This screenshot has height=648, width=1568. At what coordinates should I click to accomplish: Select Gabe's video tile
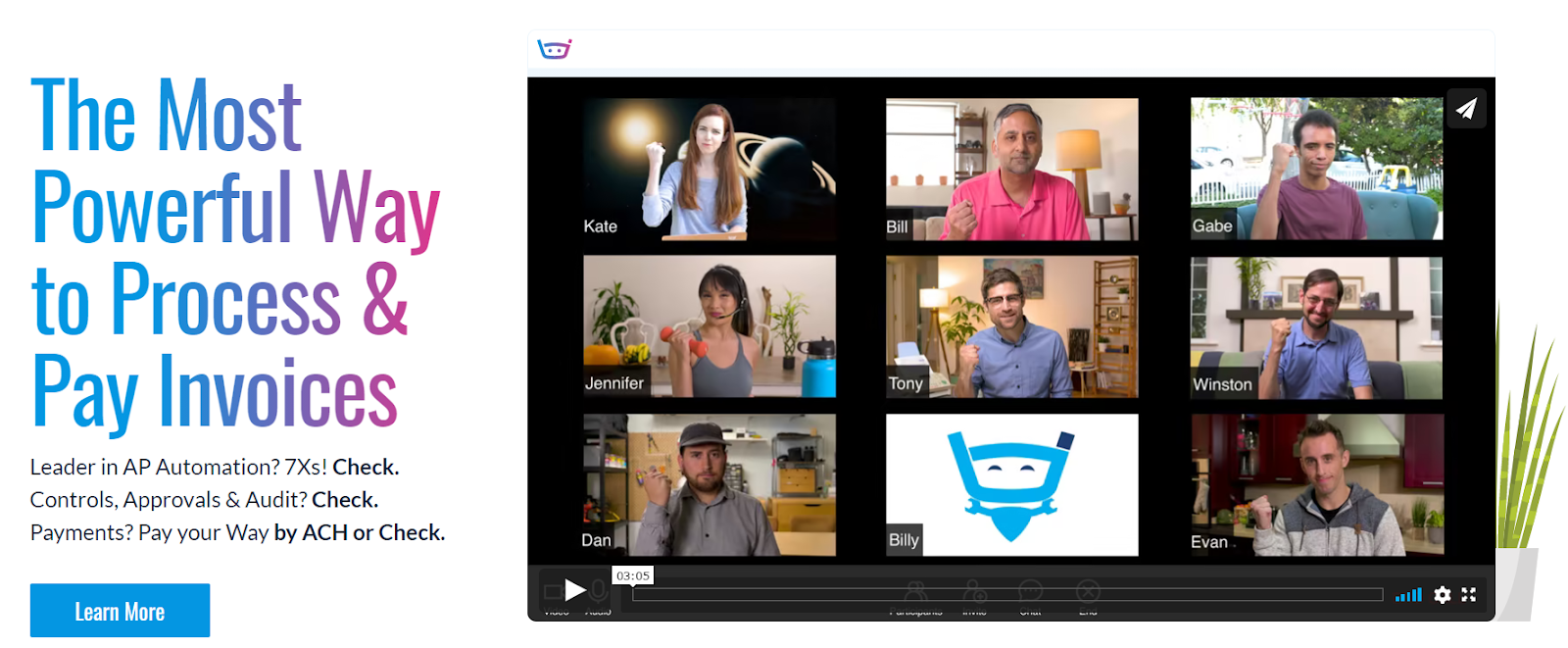[x=1316, y=169]
